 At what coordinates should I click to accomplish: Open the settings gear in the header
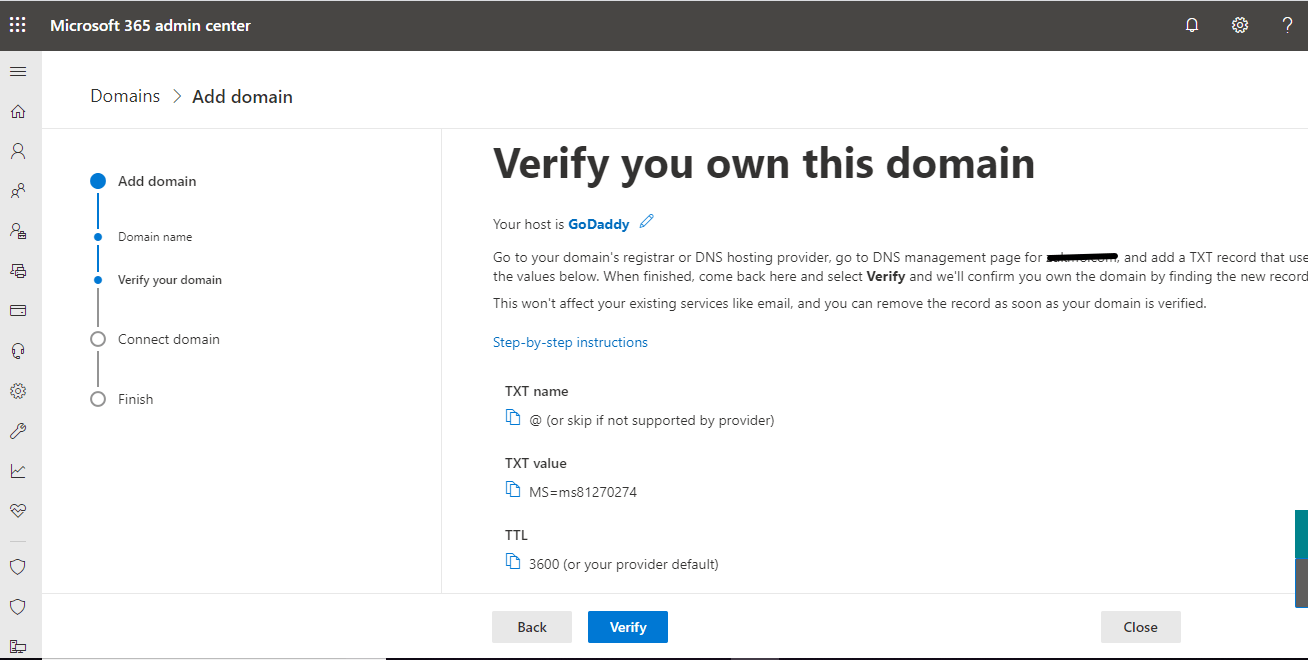1240,25
